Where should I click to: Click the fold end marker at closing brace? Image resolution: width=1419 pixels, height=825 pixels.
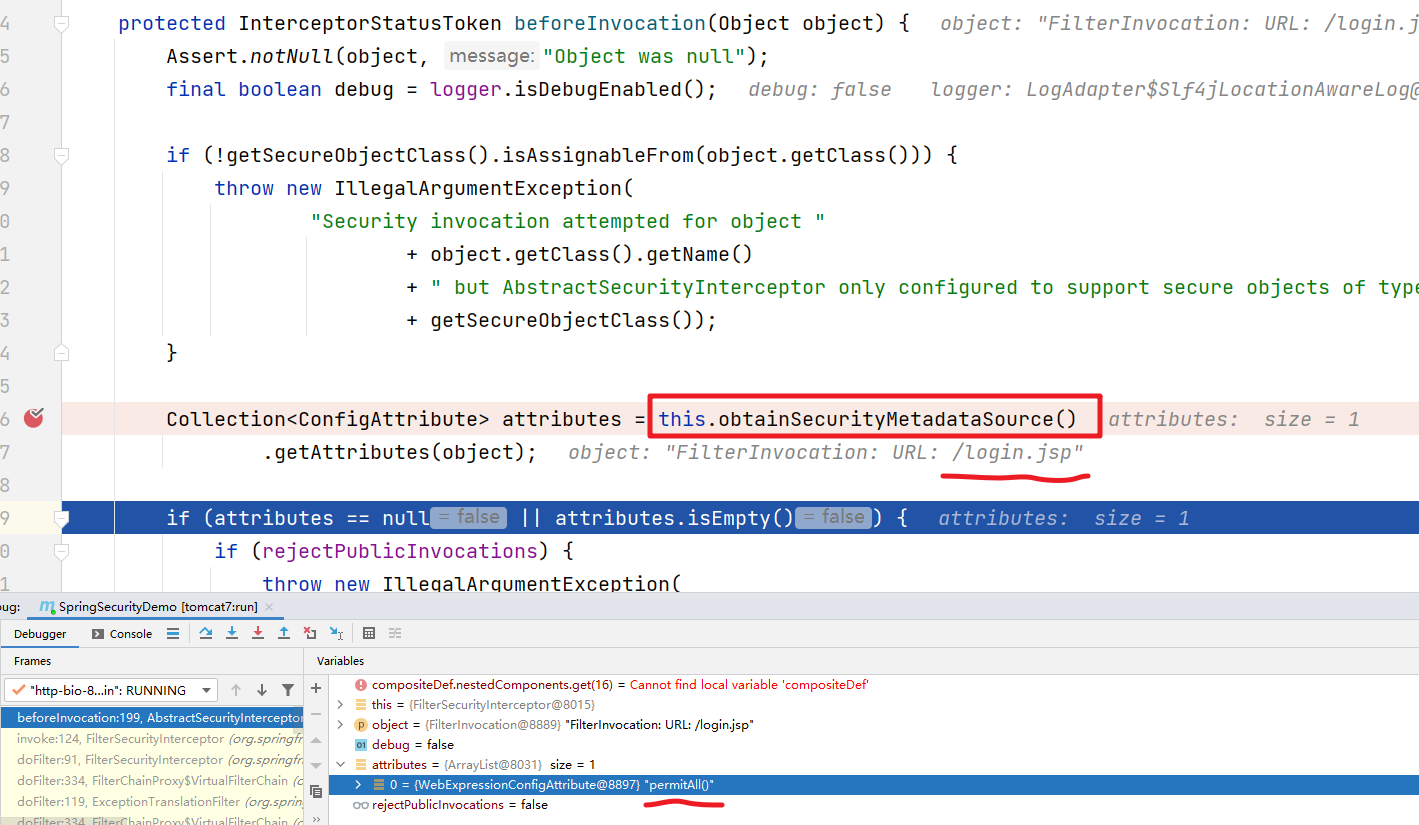click(x=61, y=352)
